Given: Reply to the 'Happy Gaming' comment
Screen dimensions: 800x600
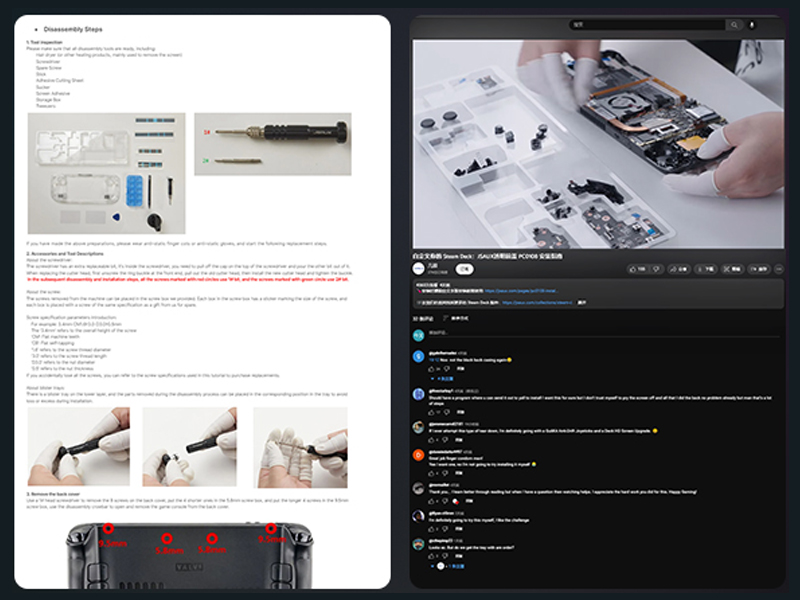Looking at the screenshot, I should click(469, 501).
